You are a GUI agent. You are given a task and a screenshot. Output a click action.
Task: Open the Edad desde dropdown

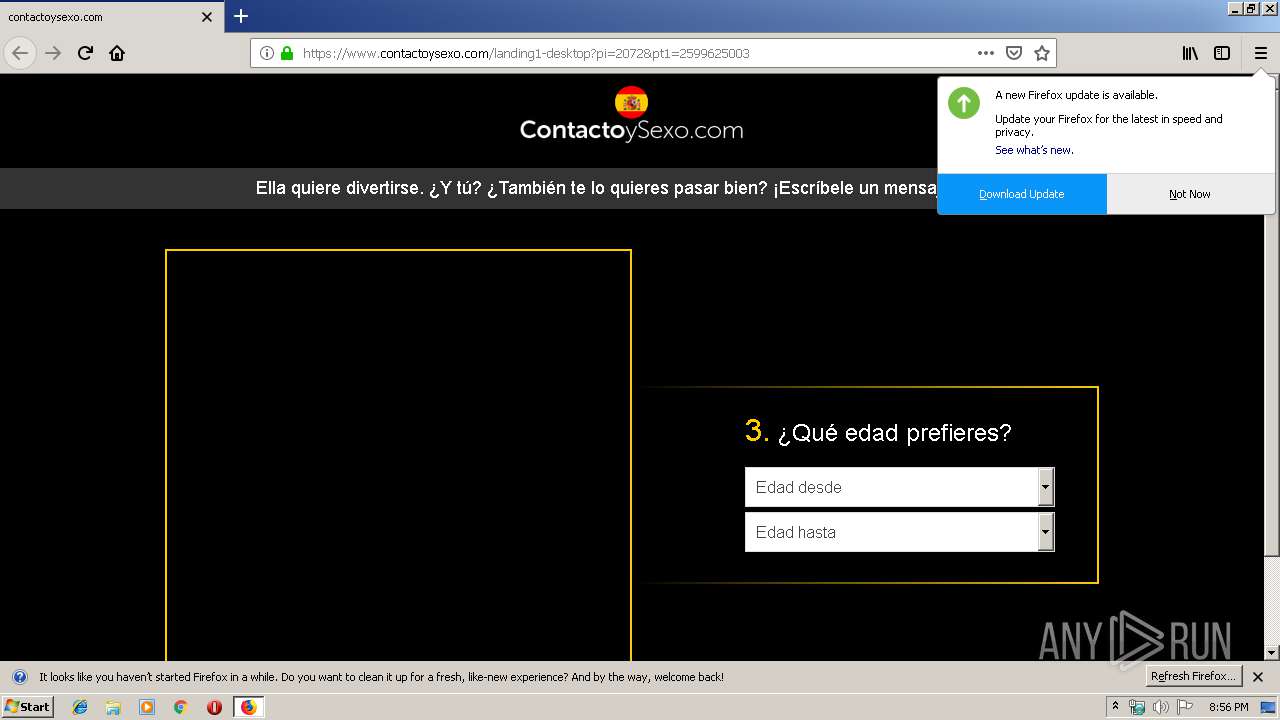click(899, 487)
